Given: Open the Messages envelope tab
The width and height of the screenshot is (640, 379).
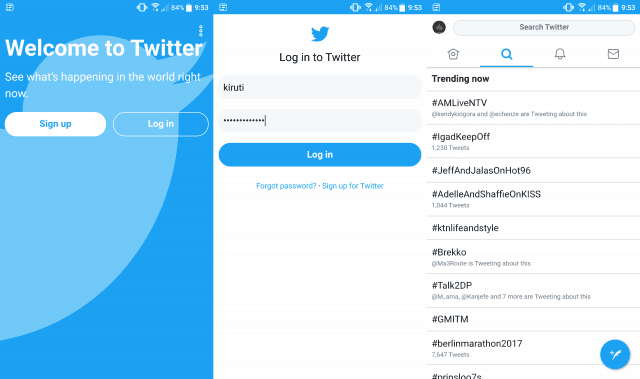Looking at the screenshot, I should point(613,54).
